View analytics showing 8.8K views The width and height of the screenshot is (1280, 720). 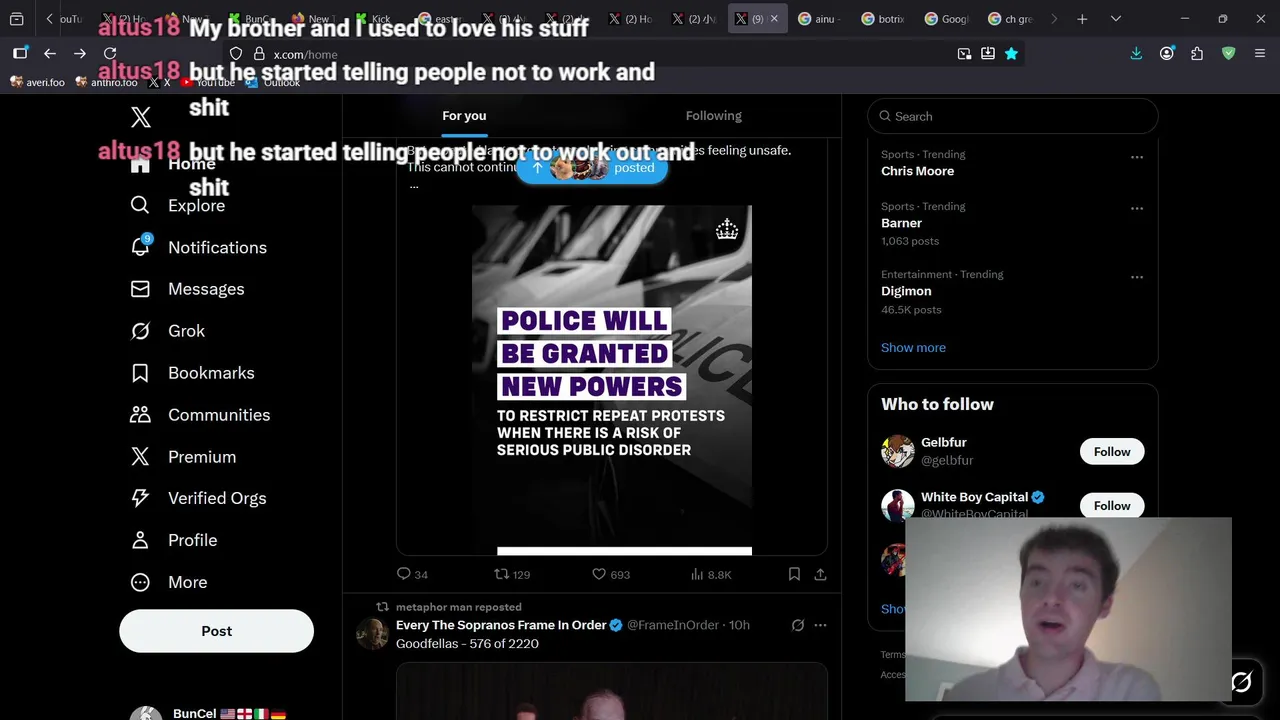coord(711,574)
